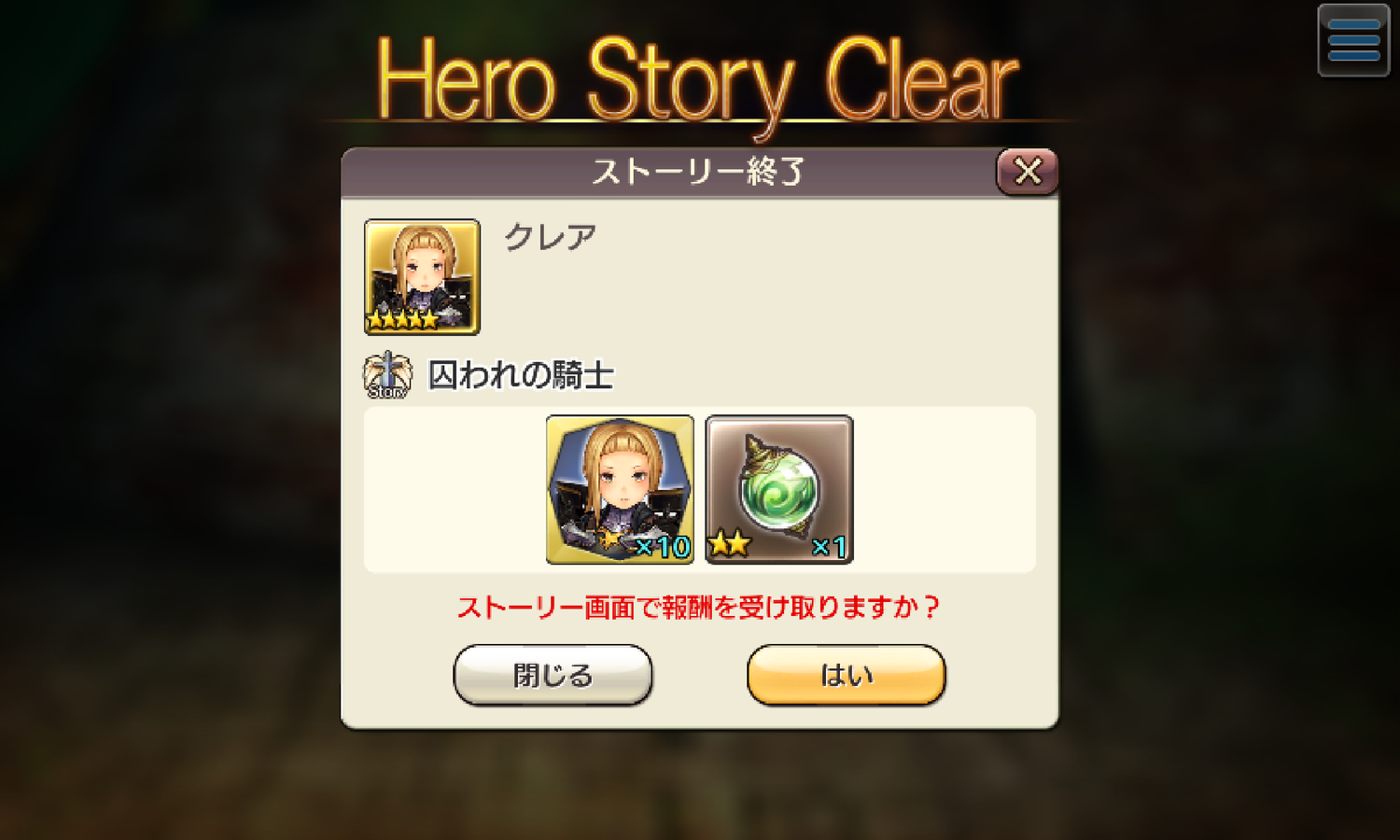
Task: Select the クレア character piece reward
Action: tap(620, 489)
